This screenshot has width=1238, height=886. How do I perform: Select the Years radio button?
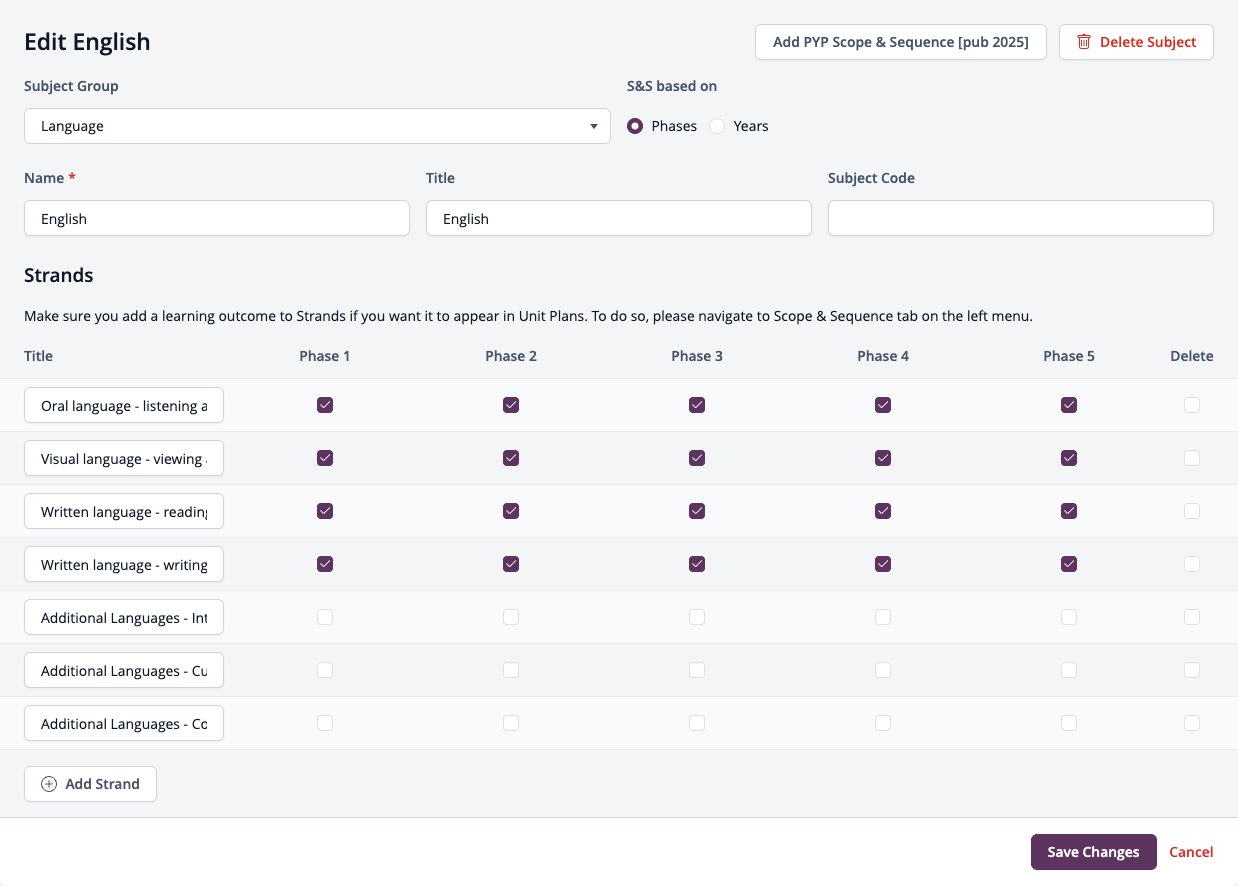[717, 126]
